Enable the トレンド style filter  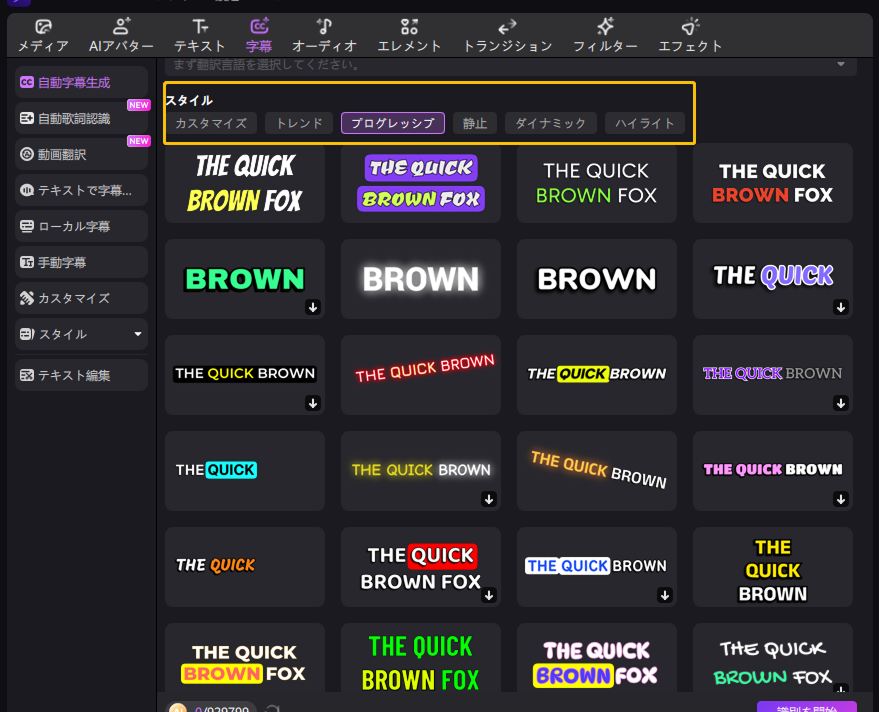pos(299,124)
